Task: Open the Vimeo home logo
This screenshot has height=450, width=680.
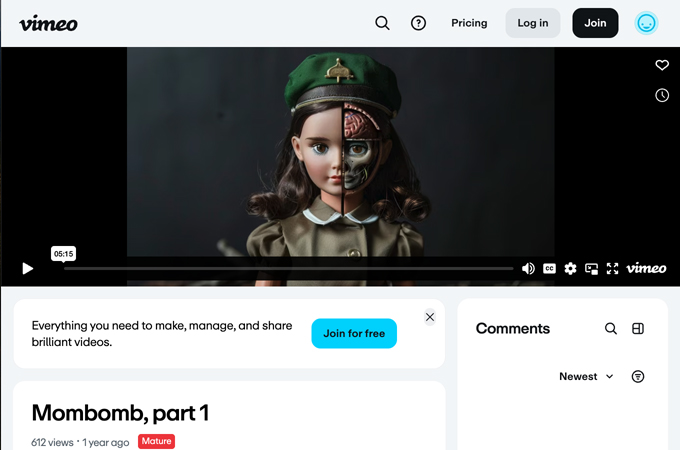Action: coord(48,23)
